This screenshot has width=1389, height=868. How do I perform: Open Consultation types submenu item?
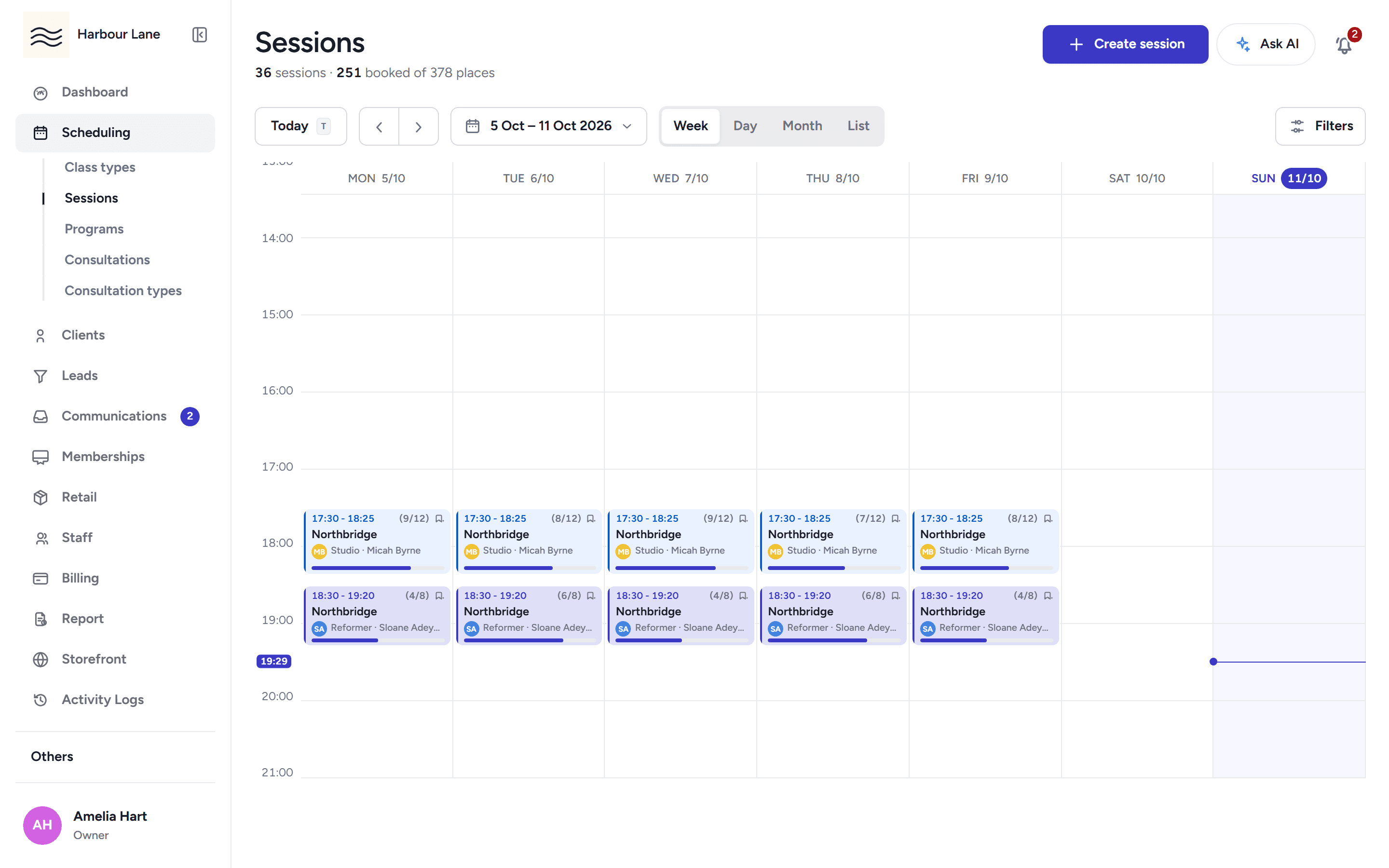click(x=123, y=290)
